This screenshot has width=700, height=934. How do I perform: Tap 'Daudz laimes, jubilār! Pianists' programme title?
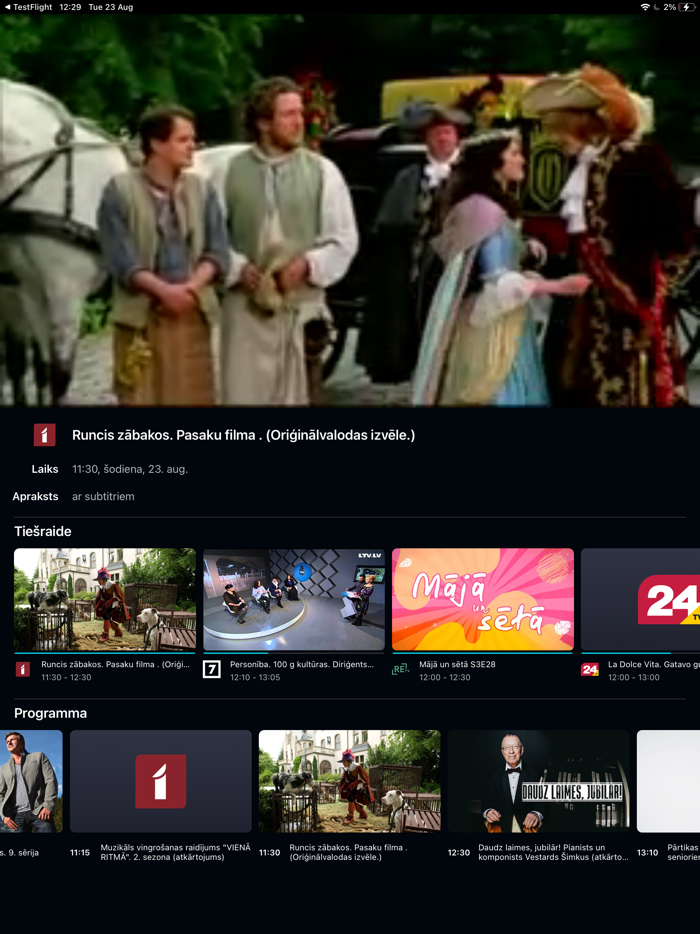[553, 852]
